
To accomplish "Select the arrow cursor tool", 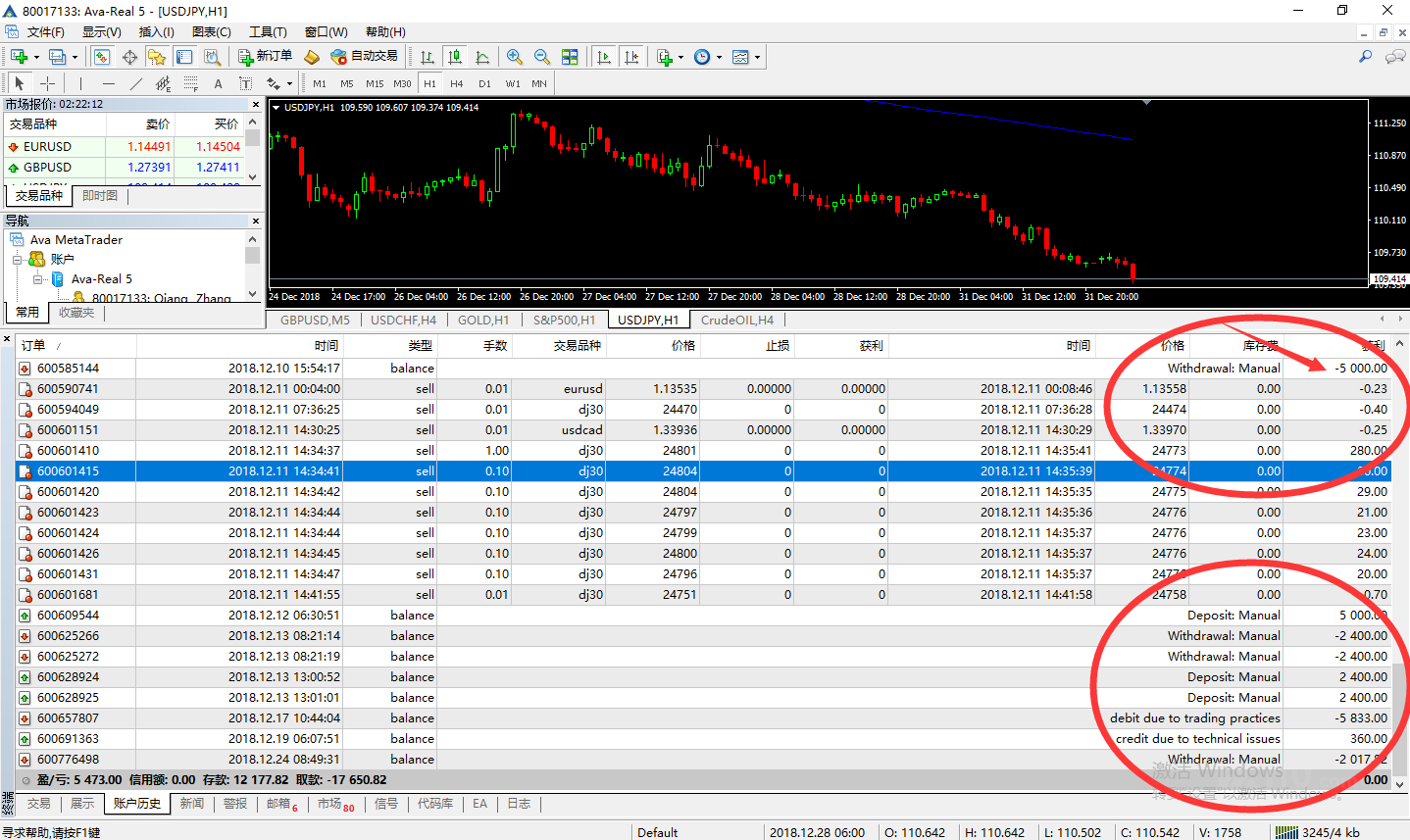I will click(20, 83).
